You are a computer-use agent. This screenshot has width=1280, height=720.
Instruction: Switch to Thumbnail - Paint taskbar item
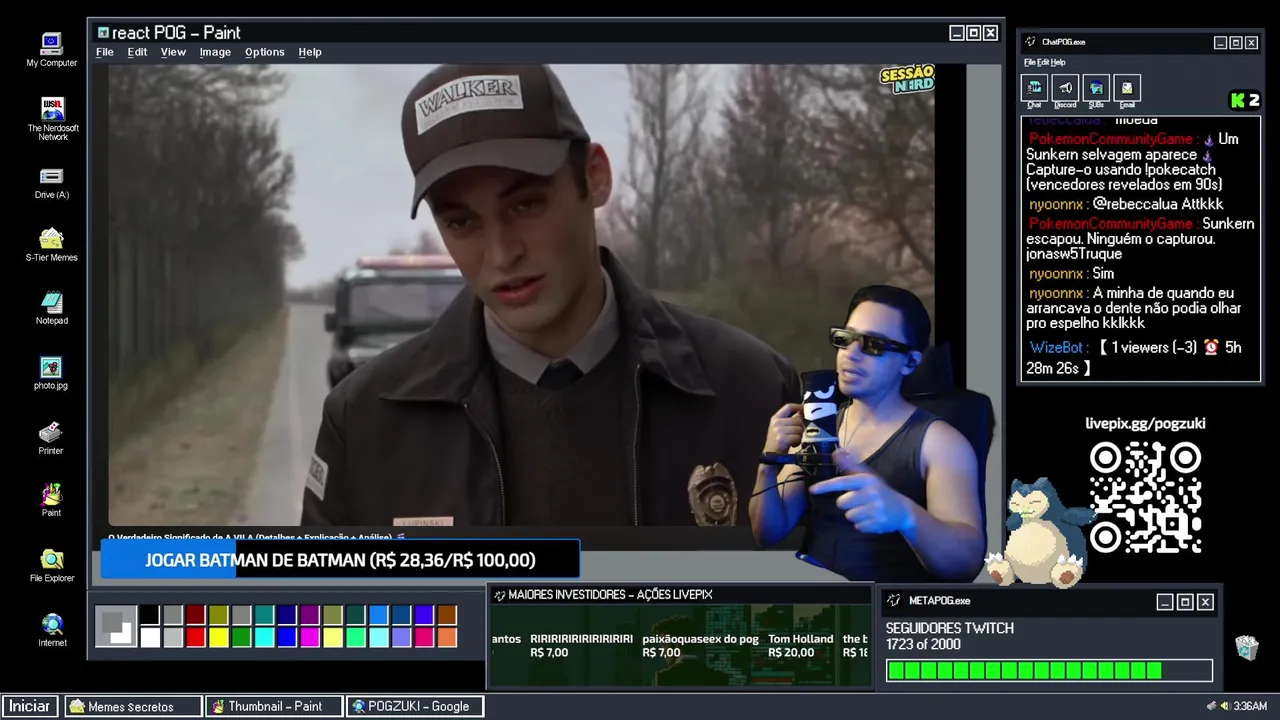pos(274,706)
